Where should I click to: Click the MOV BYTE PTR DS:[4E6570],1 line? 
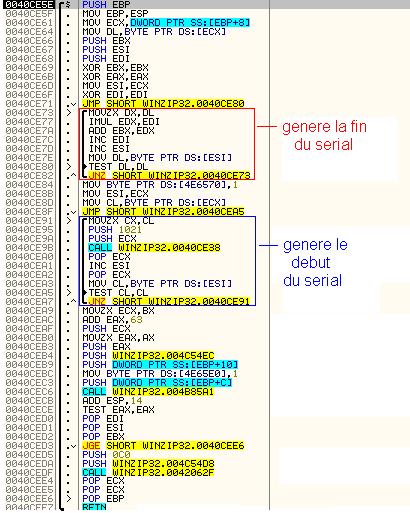point(160,185)
